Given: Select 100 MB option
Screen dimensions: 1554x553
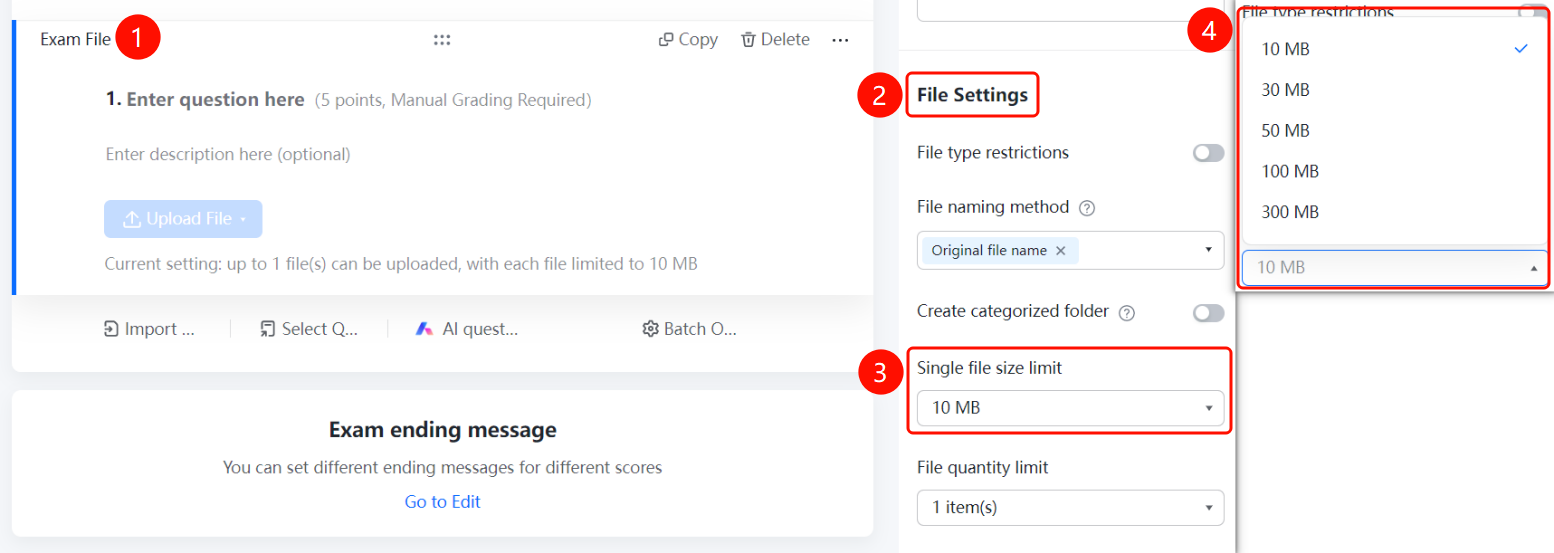Looking at the screenshot, I should point(1394,172).
